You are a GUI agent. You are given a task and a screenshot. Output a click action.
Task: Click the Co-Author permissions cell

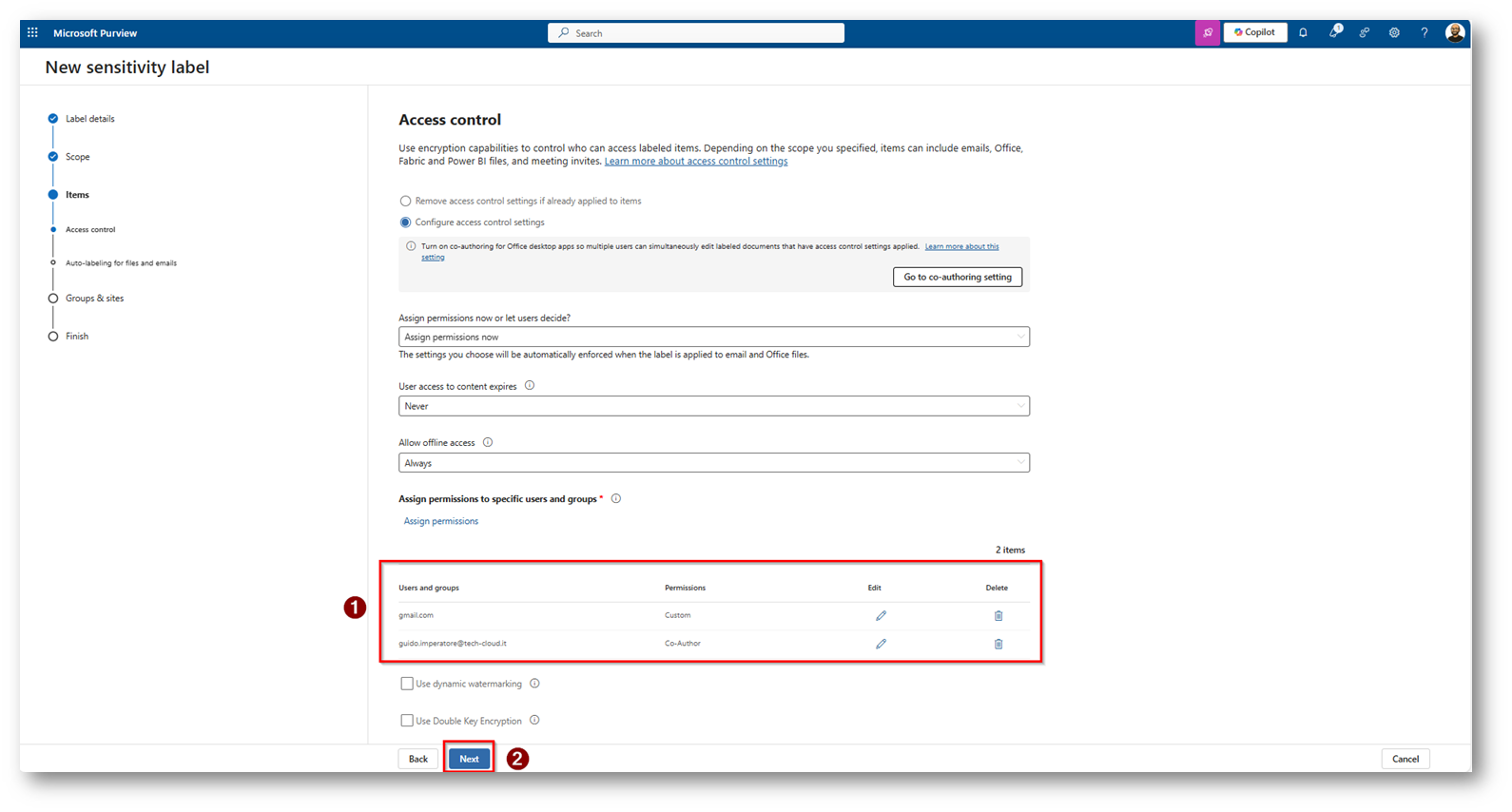point(683,644)
